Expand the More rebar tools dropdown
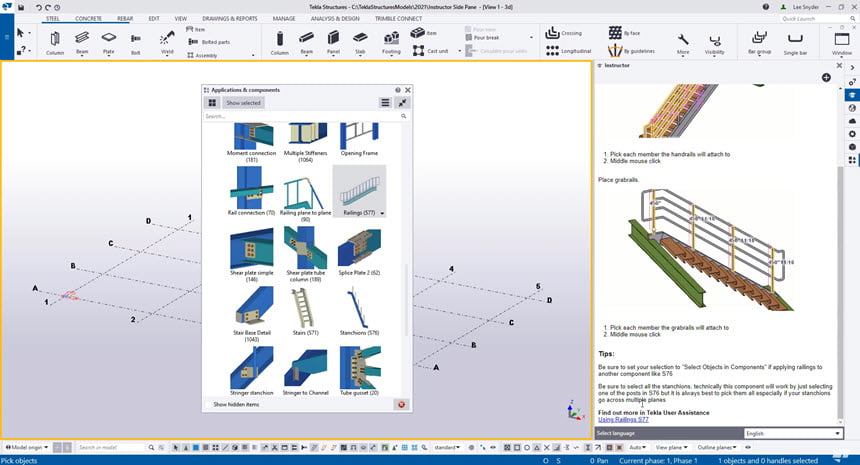The height and width of the screenshot is (465, 860). pos(683,43)
